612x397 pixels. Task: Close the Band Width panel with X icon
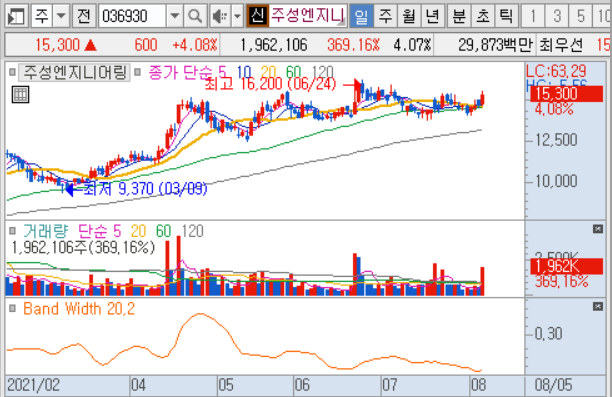point(598,306)
